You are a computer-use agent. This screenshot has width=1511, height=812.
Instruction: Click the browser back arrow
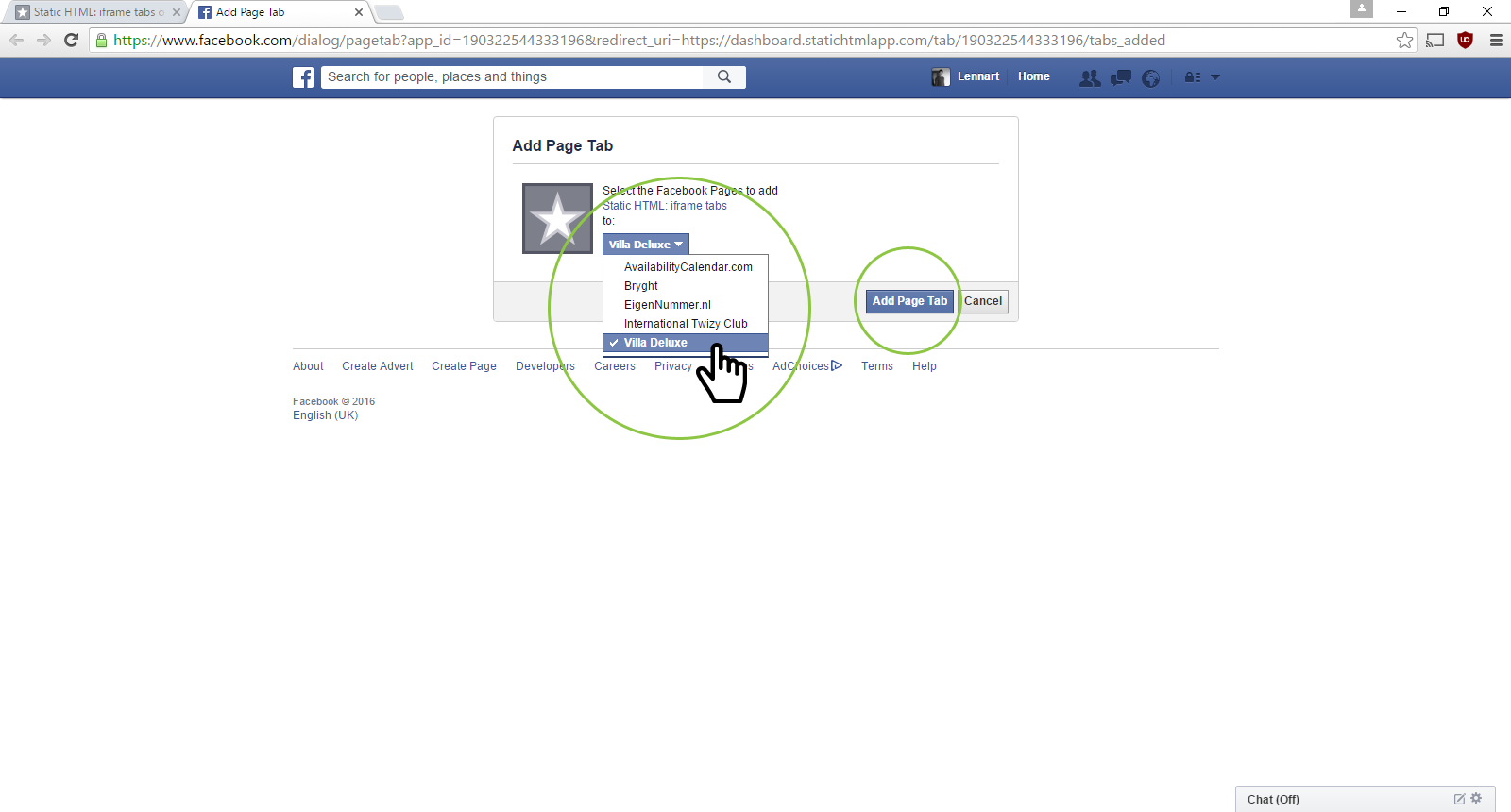pos(16,40)
